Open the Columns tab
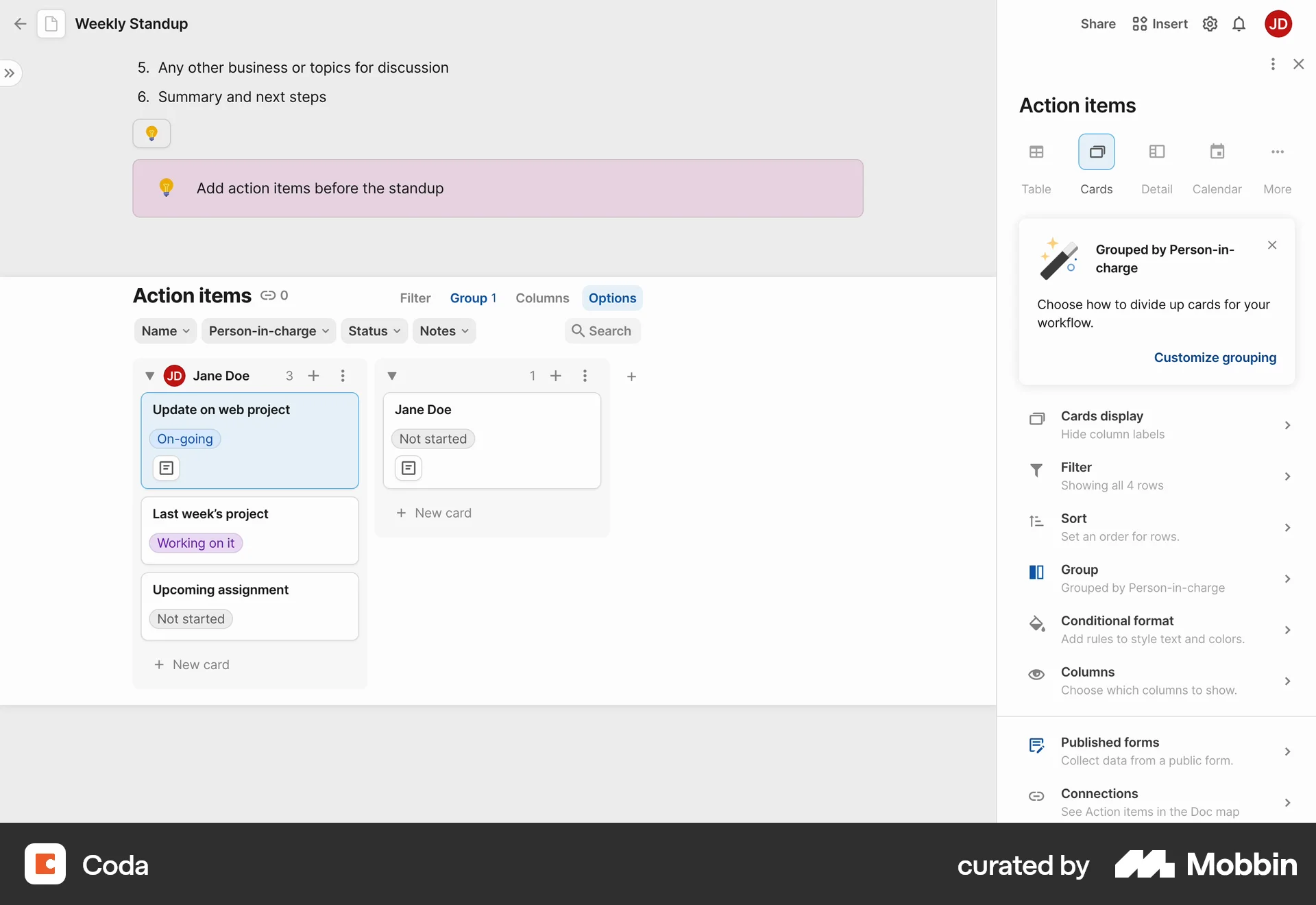 [x=541, y=298]
